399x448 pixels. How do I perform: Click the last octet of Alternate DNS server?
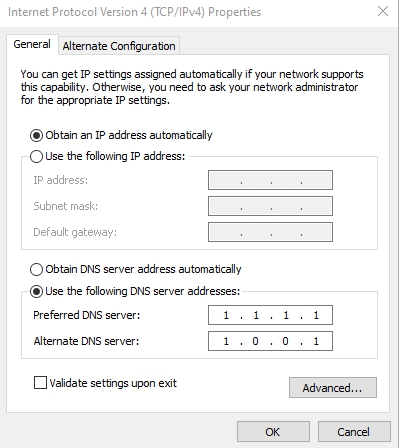pyautogui.click(x=316, y=341)
